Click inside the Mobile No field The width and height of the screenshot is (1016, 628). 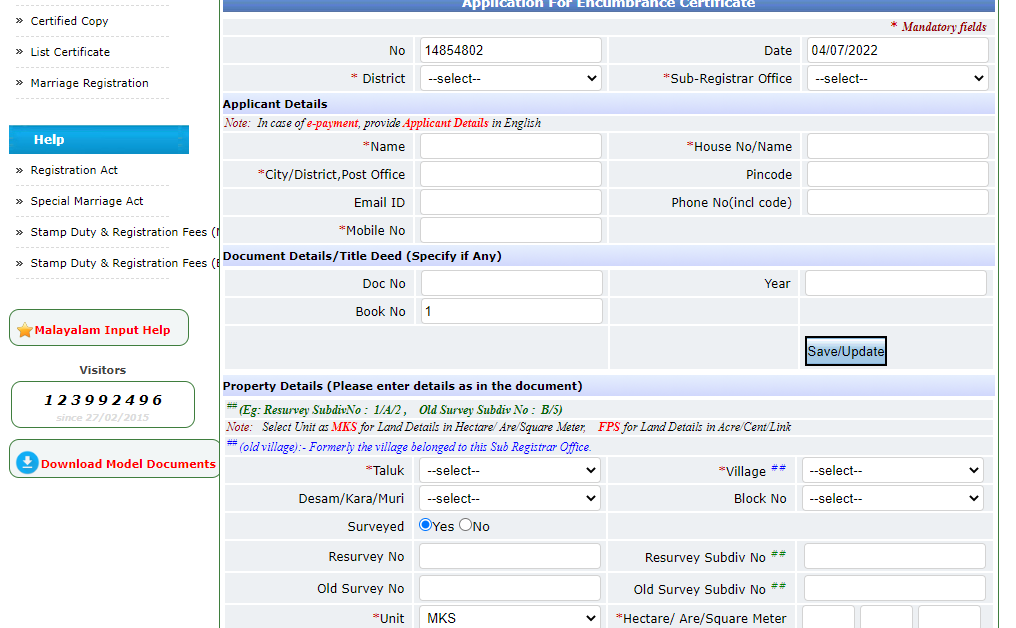510,229
